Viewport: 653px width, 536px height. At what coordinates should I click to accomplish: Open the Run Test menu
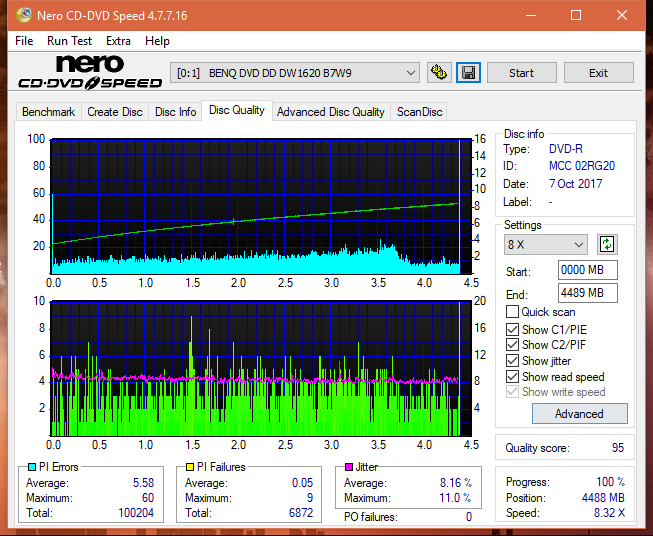point(69,41)
